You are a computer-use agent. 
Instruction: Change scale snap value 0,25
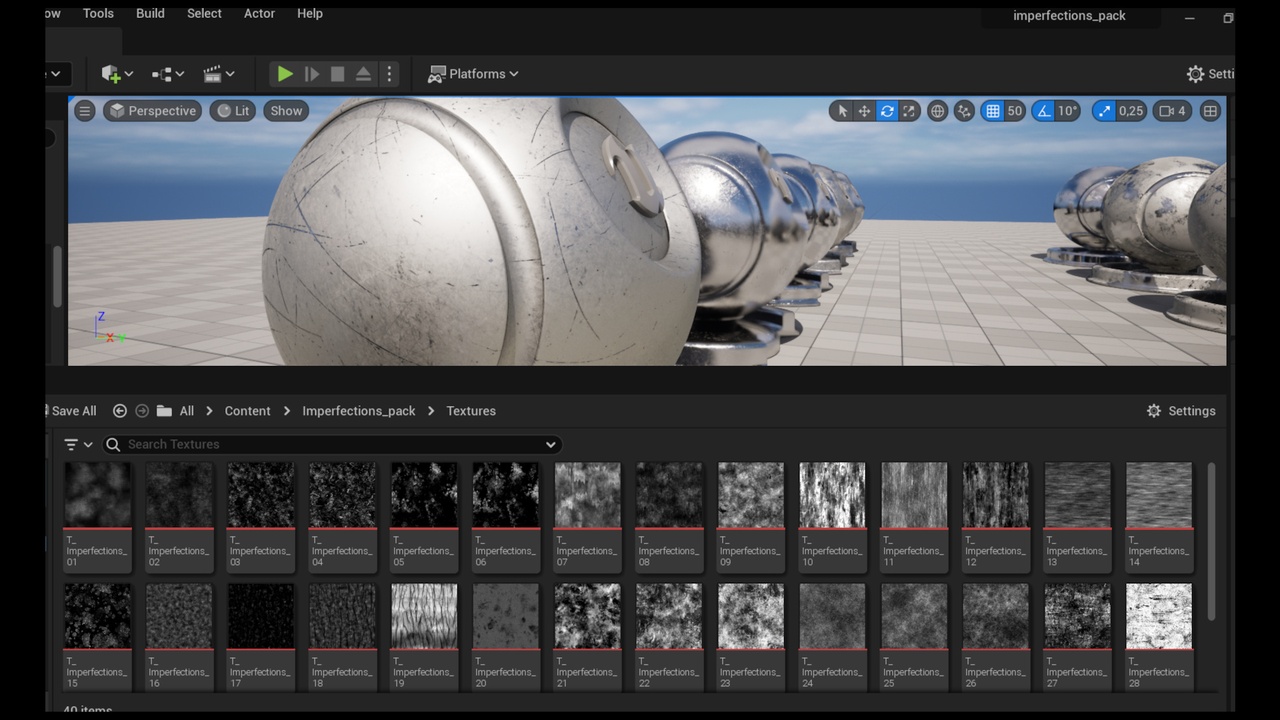[1131, 111]
